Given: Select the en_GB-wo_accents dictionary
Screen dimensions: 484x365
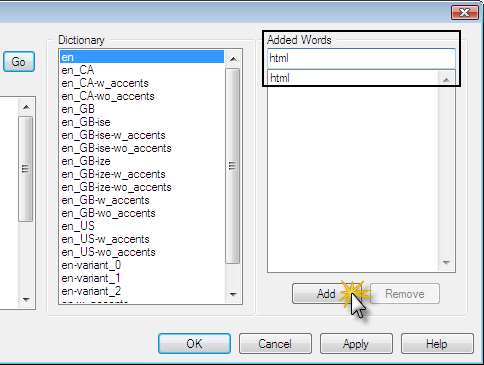Looking at the screenshot, I should (x=142, y=213).
